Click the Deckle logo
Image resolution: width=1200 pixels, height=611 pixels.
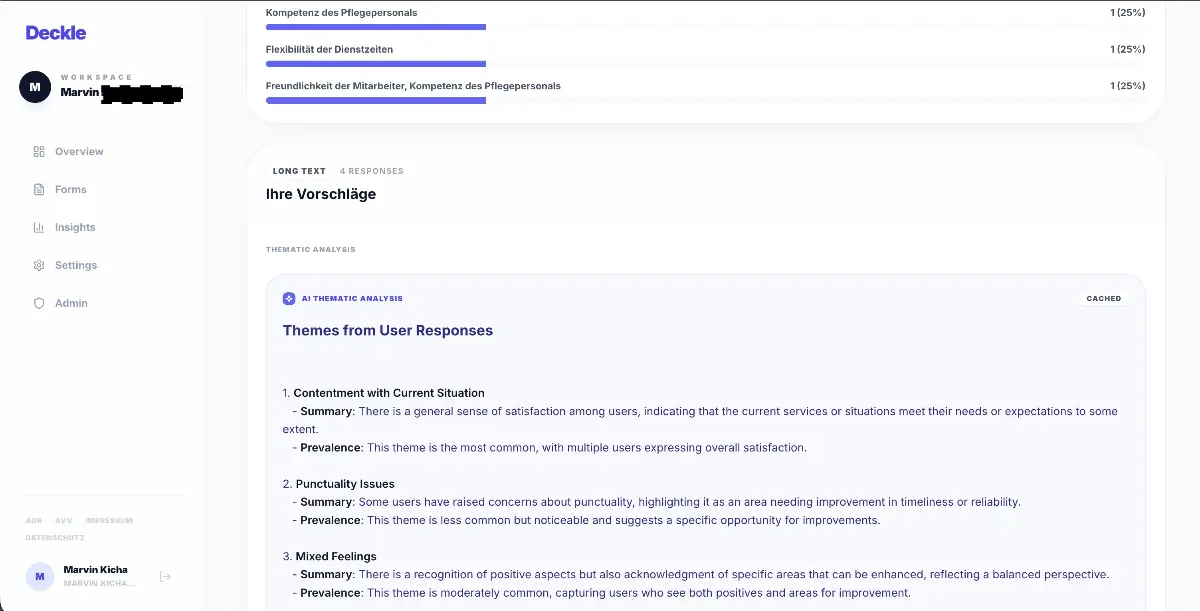click(x=56, y=33)
